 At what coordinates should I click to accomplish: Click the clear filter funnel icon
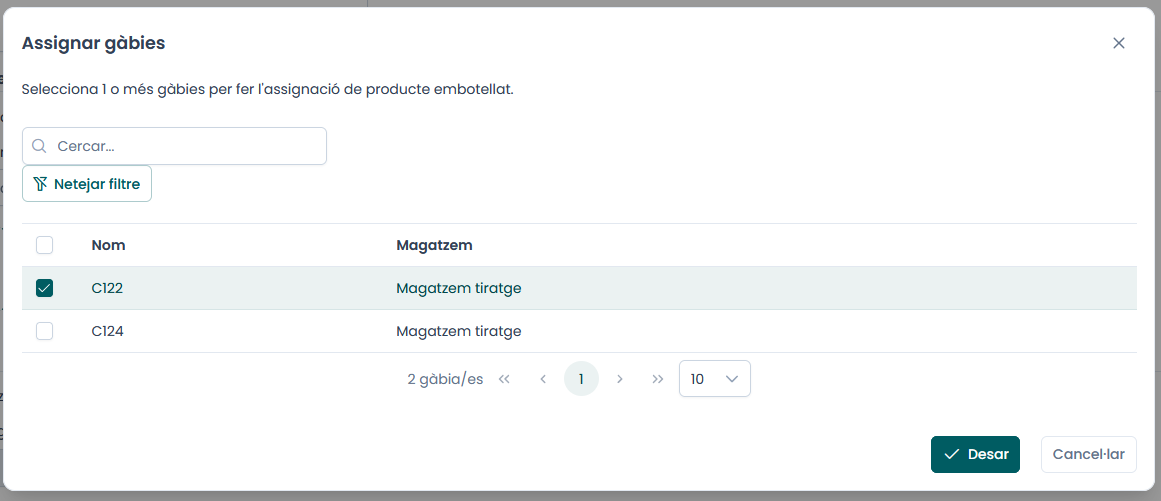[40, 184]
